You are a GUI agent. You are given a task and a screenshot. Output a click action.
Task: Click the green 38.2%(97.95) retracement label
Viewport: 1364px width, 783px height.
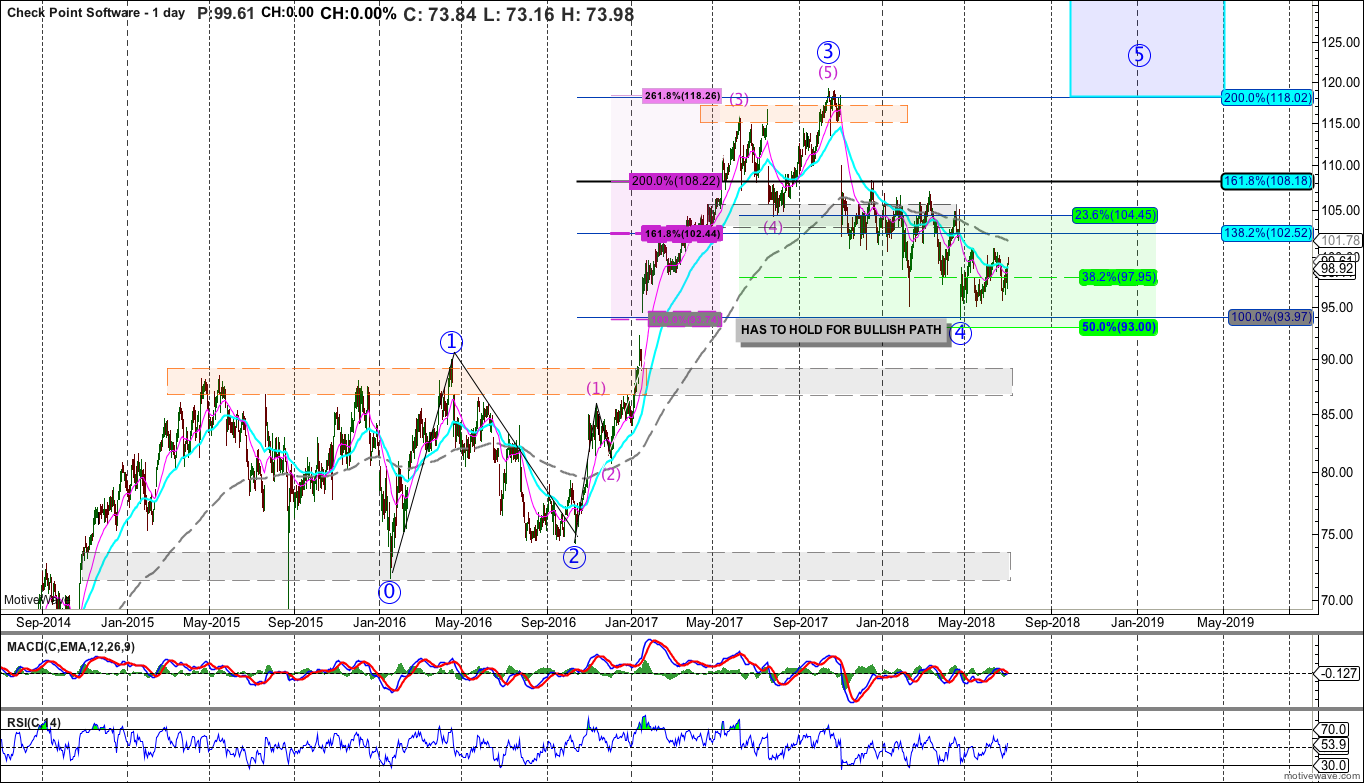(x=1118, y=277)
